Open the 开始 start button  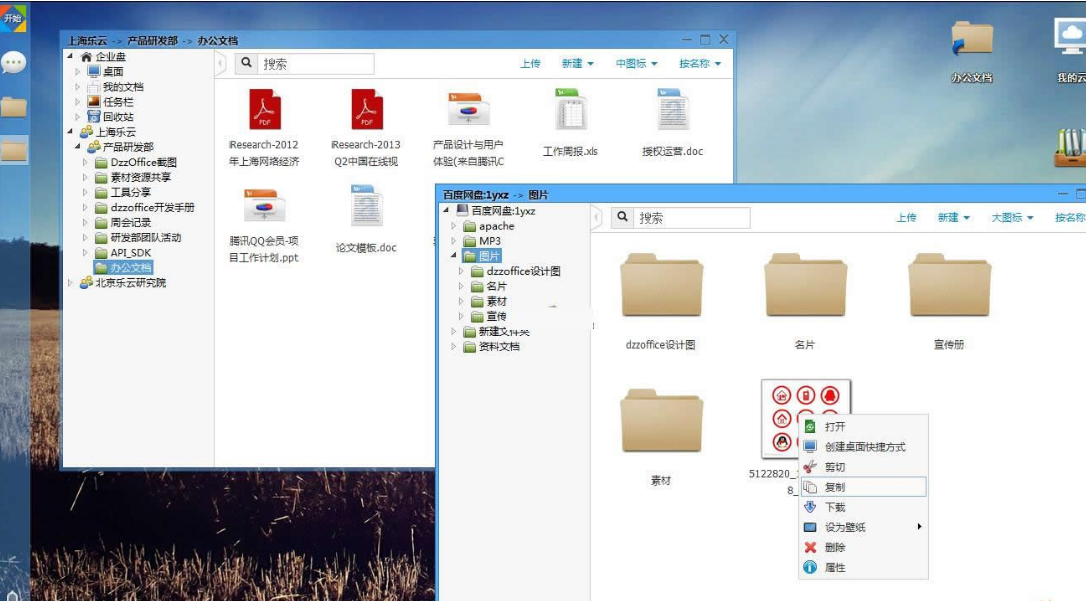pos(13,17)
